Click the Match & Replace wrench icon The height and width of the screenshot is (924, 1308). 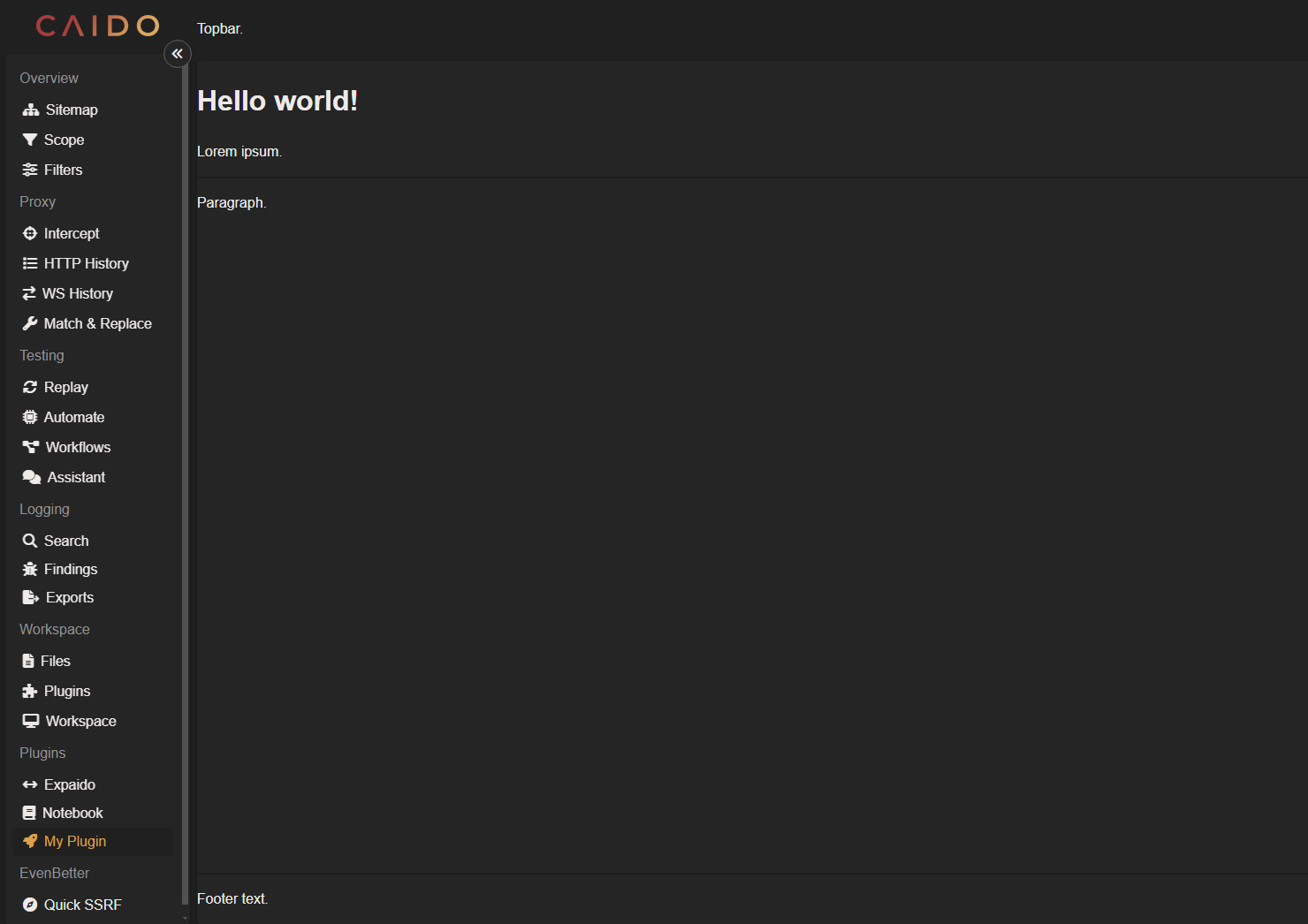(x=30, y=323)
